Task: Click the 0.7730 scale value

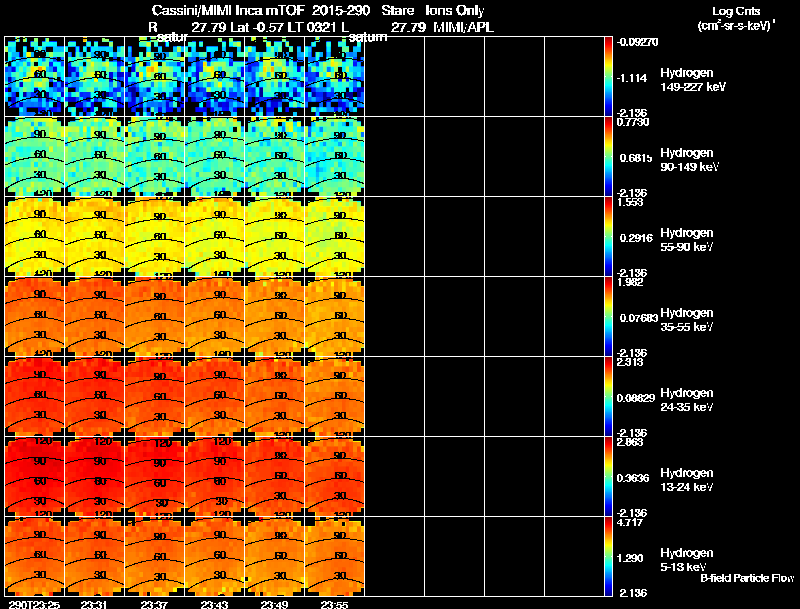Action: (x=633, y=122)
